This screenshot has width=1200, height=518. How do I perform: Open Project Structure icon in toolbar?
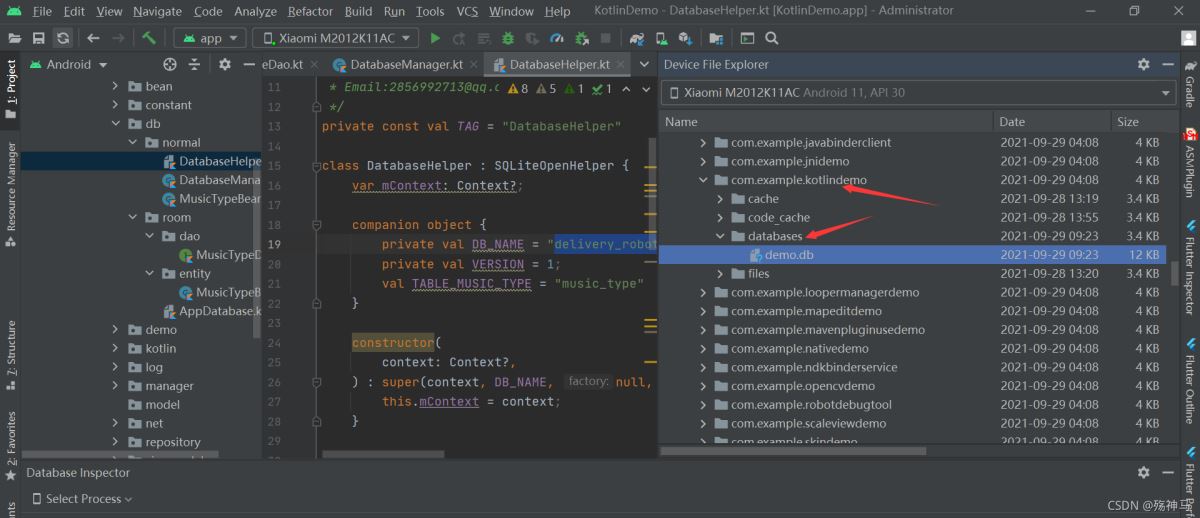(716, 38)
